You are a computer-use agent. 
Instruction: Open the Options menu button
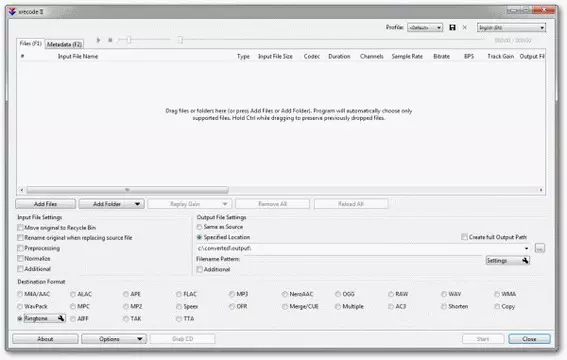114,339
